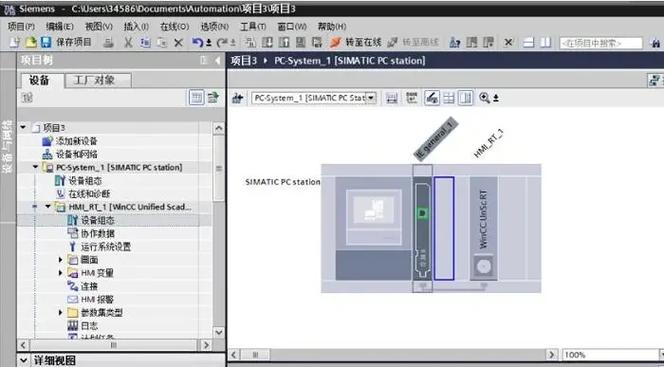Click the Delete X icon in toolbar
This screenshot has width=664, height=367.
tap(179, 43)
